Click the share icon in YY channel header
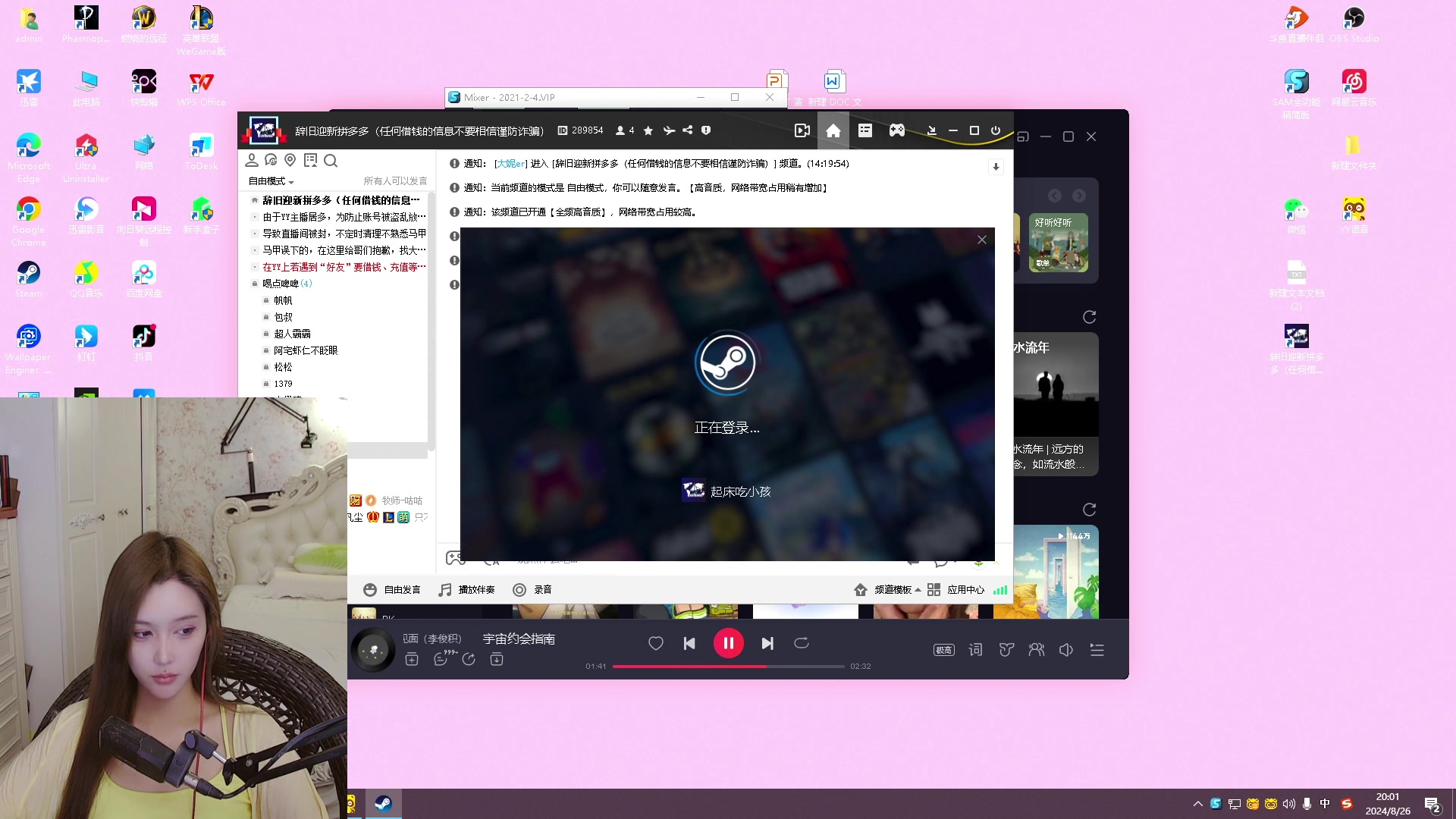This screenshot has width=1456, height=819. [x=687, y=130]
